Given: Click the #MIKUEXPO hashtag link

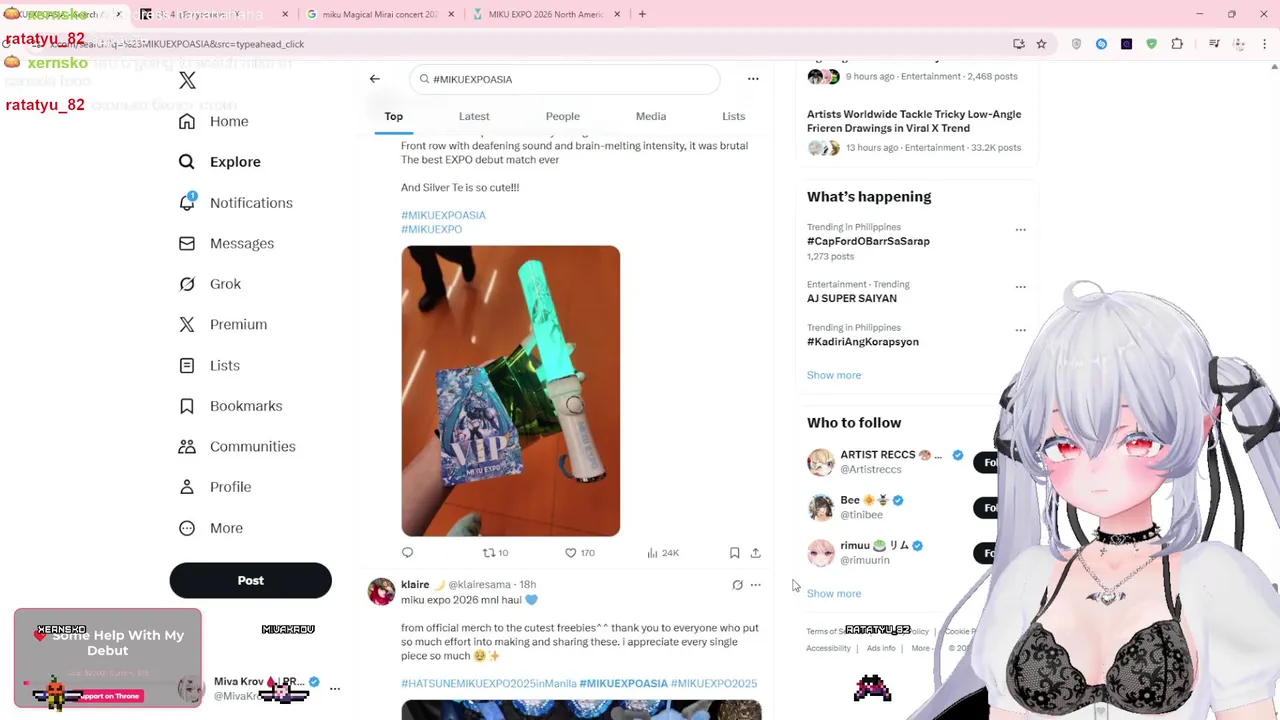Looking at the screenshot, I should (x=431, y=229).
